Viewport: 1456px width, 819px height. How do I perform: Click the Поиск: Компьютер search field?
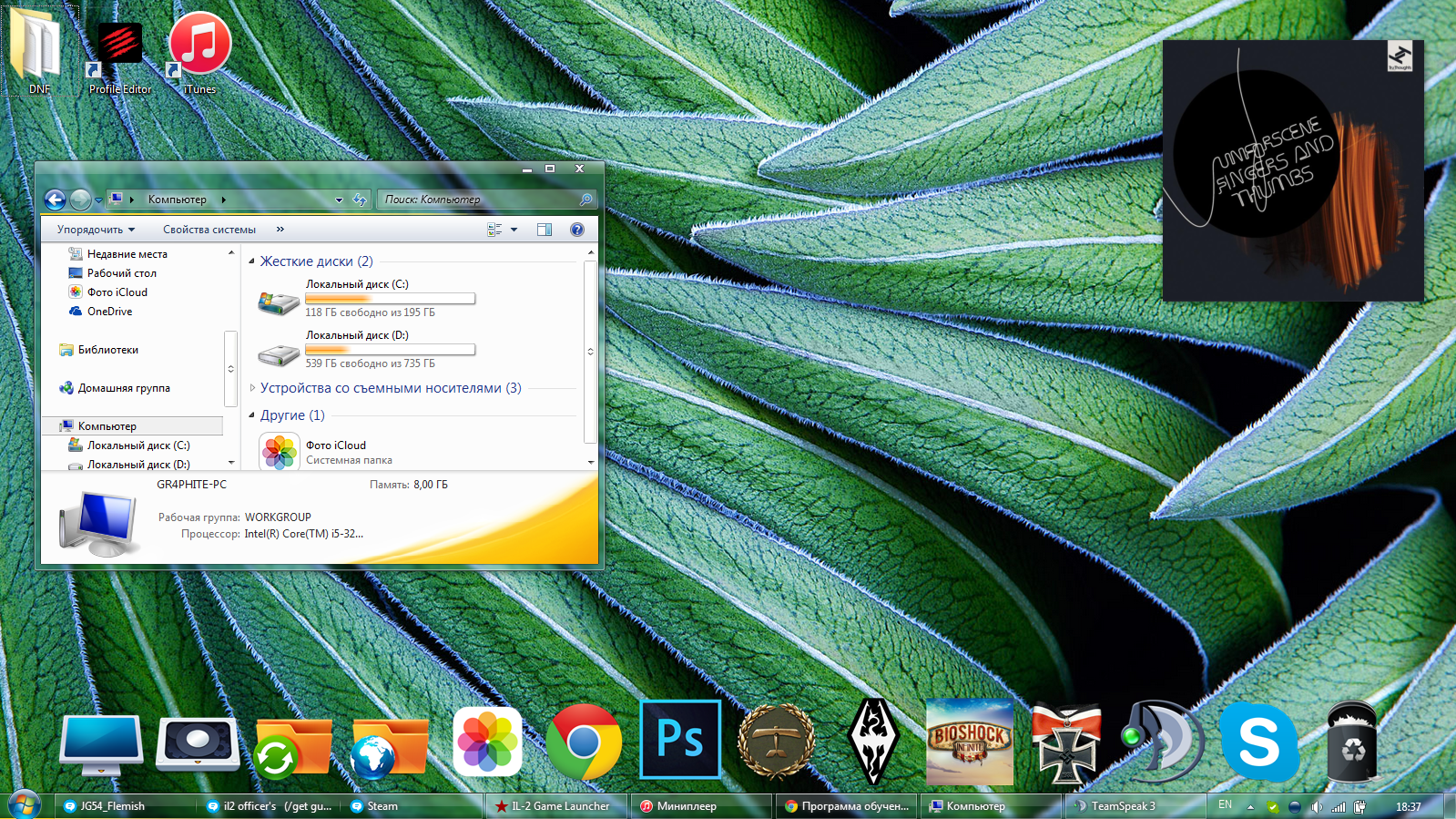[x=478, y=200]
